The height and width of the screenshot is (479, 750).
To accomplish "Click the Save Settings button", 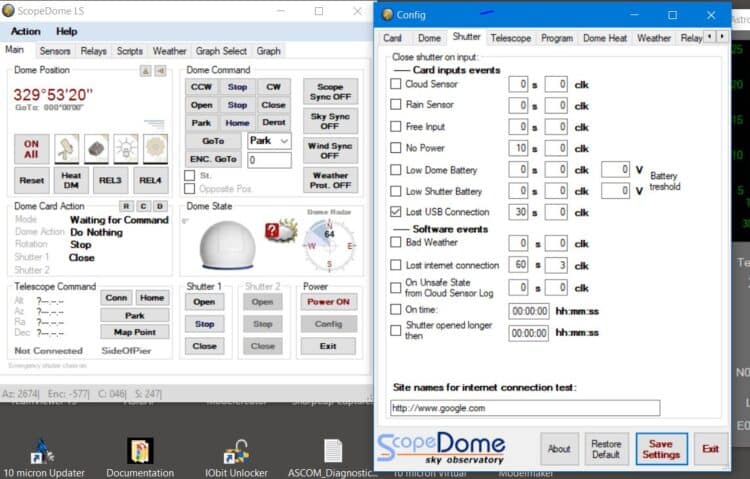I will coord(661,449).
